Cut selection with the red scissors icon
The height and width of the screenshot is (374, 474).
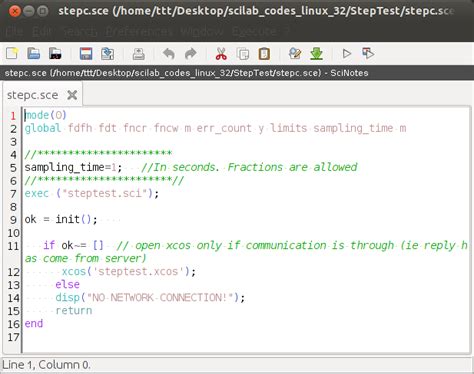pyautogui.click(x=221, y=53)
